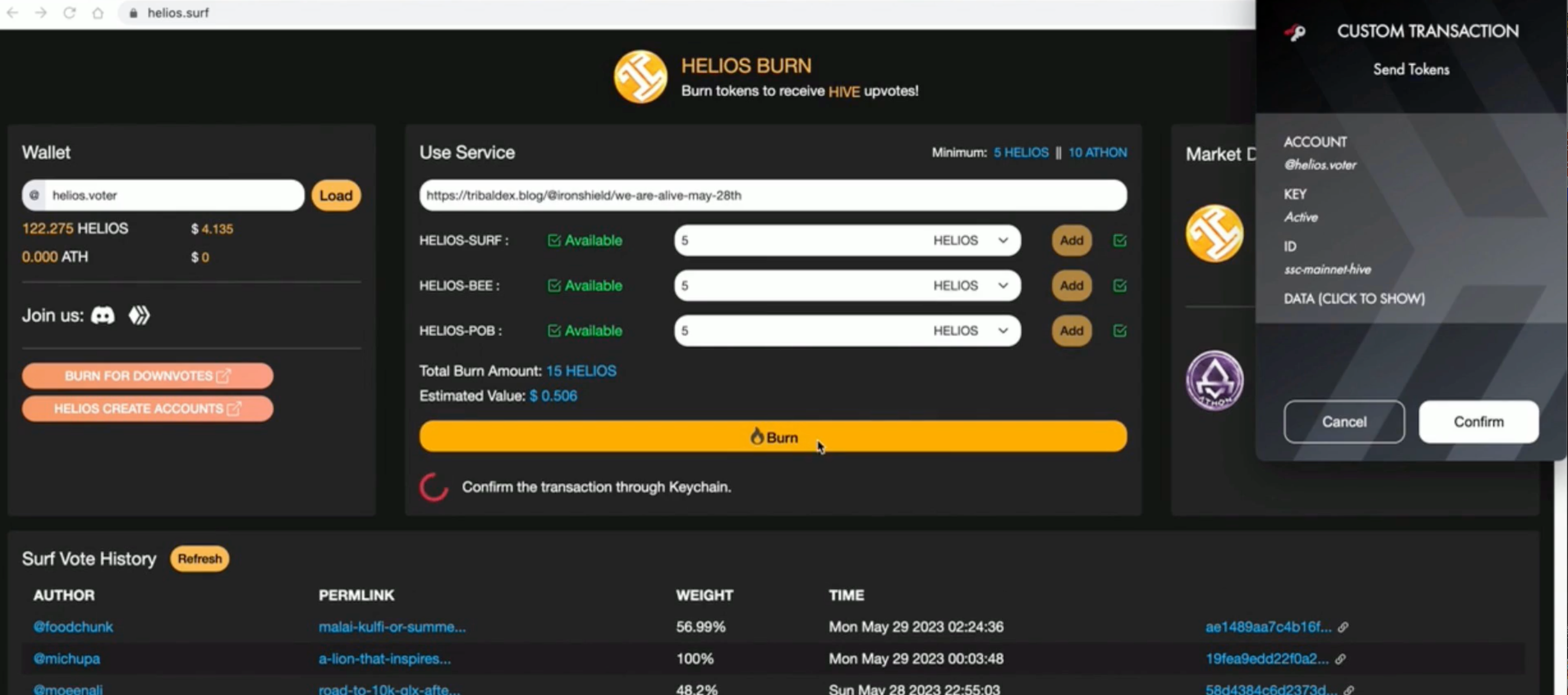Click the Helios Burn logo in header
The width and height of the screenshot is (1568, 695).
click(x=640, y=77)
